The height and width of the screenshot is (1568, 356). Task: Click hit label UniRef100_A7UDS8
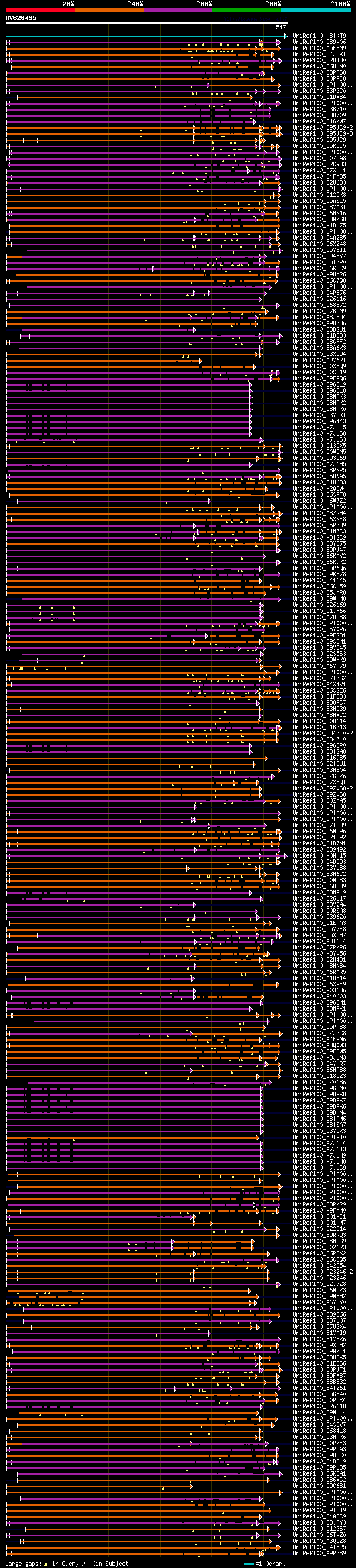tap(319, 617)
